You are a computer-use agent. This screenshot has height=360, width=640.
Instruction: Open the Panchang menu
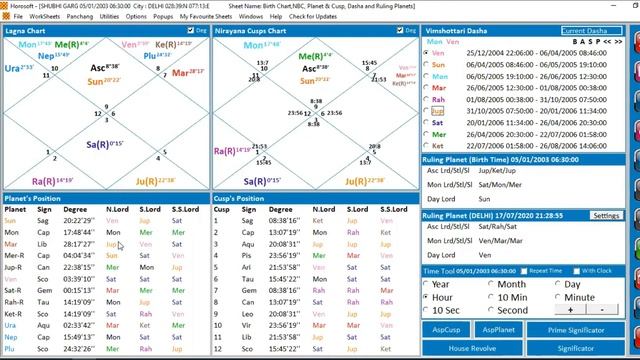tap(80, 16)
